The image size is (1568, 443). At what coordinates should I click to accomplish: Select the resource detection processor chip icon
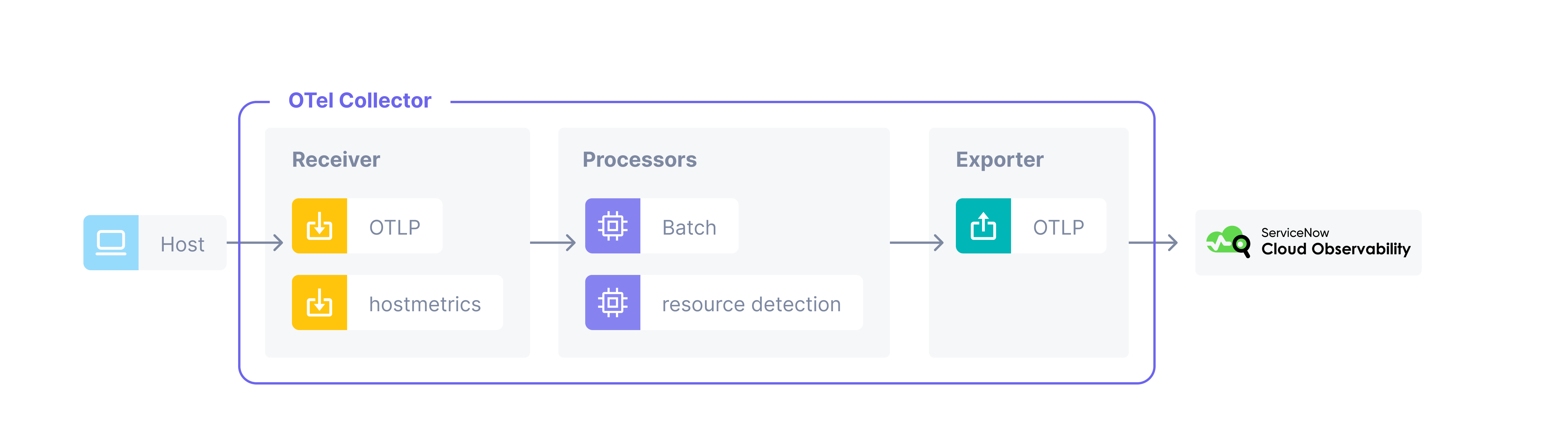[612, 303]
